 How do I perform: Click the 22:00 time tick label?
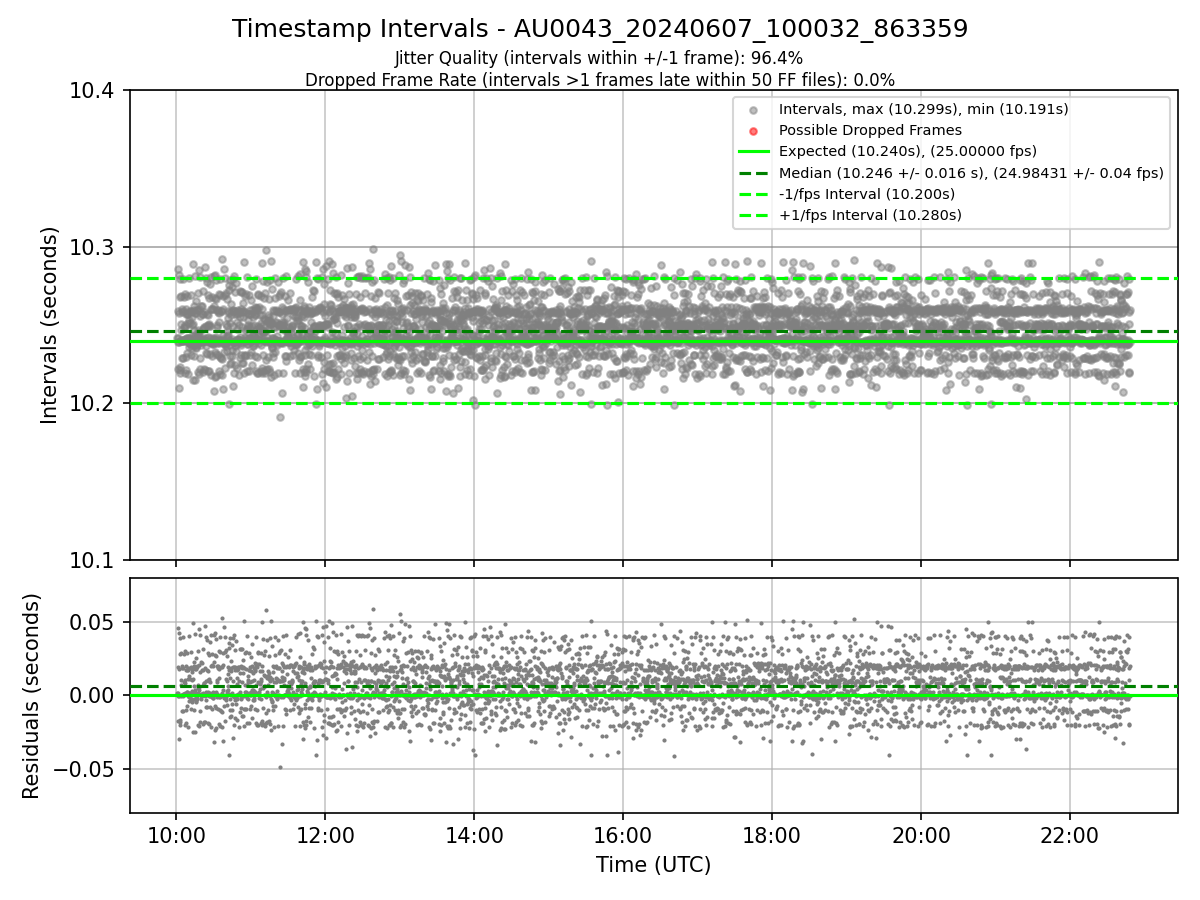point(1070,834)
